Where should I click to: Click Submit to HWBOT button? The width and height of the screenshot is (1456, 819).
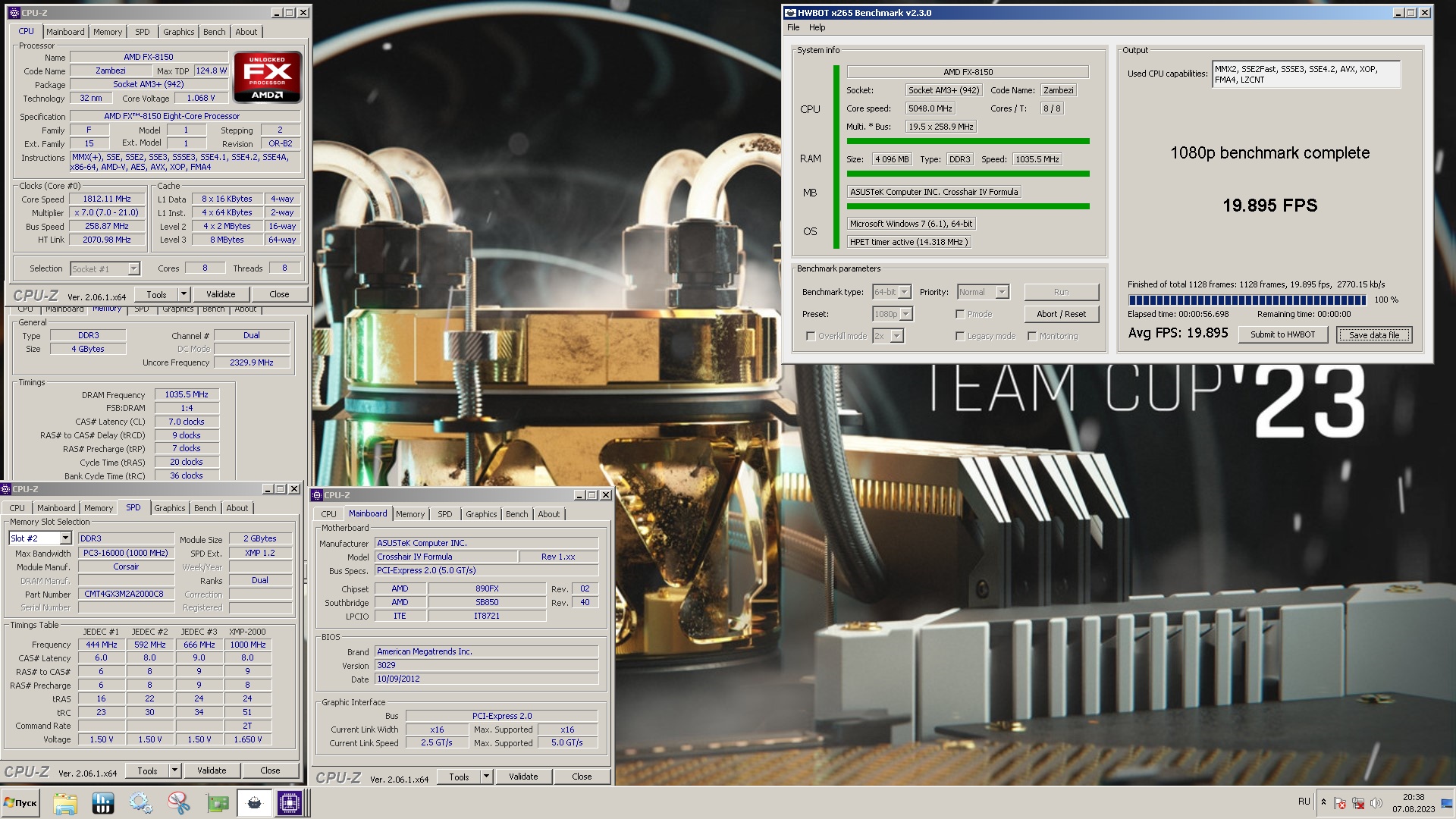[x=1283, y=334]
